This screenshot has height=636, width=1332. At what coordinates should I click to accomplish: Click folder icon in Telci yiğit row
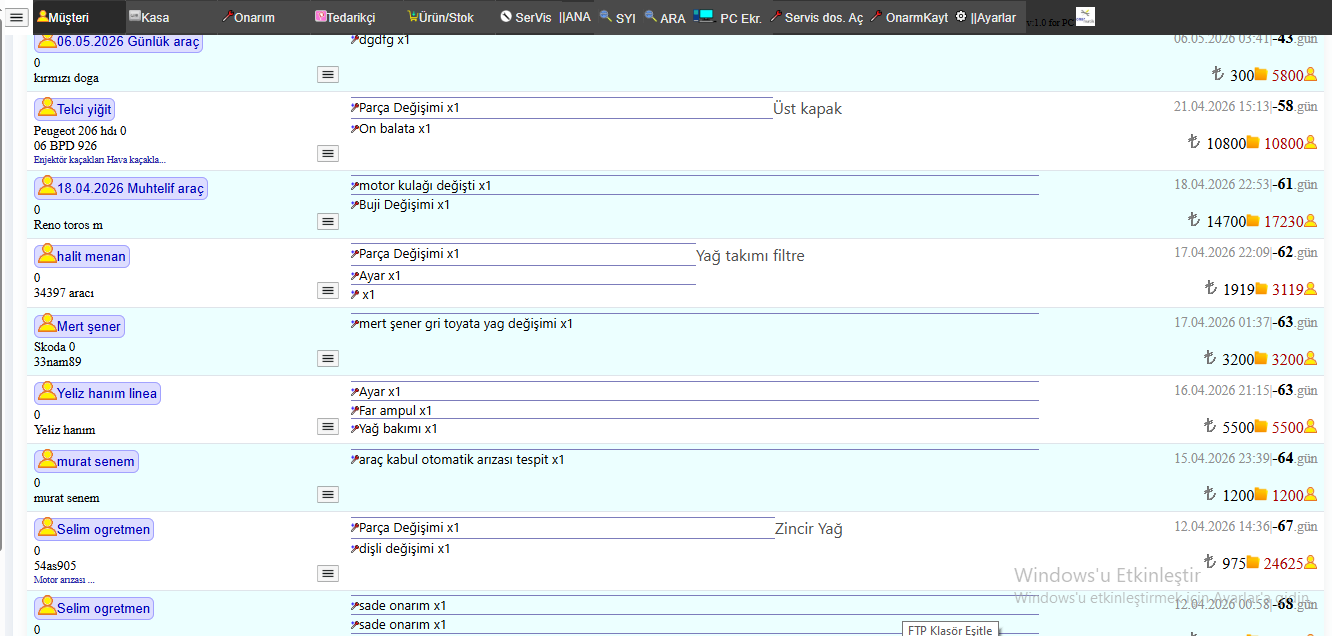click(1253, 142)
